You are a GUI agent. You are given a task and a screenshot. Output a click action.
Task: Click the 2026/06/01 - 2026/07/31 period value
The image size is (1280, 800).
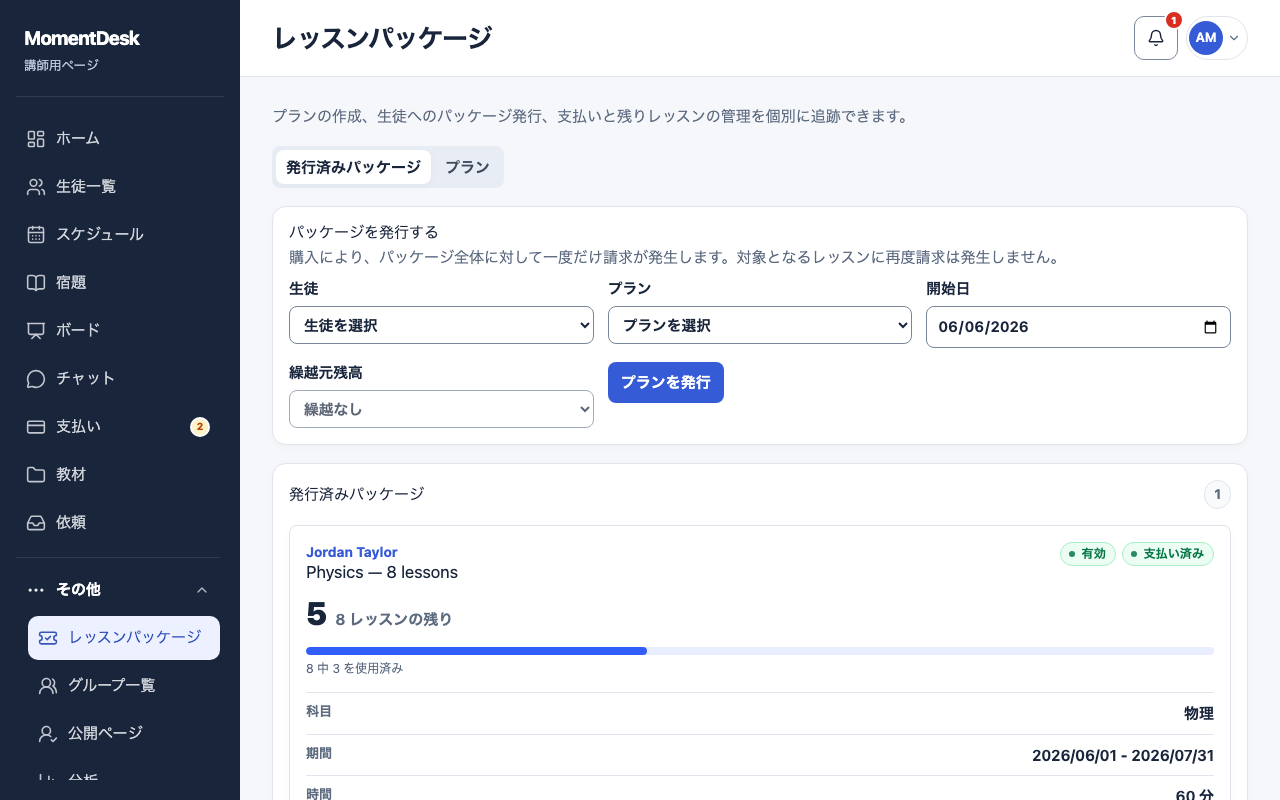click(1123, 755)
